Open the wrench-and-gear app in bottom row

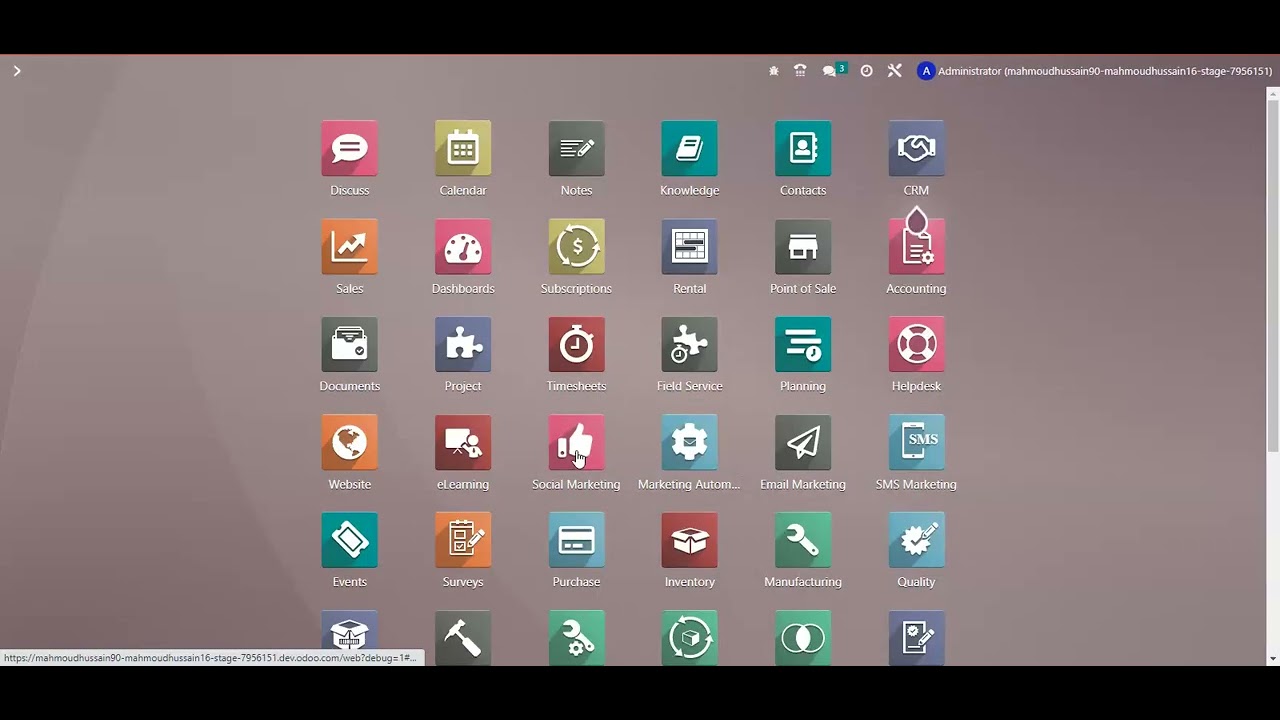point(576,638)
